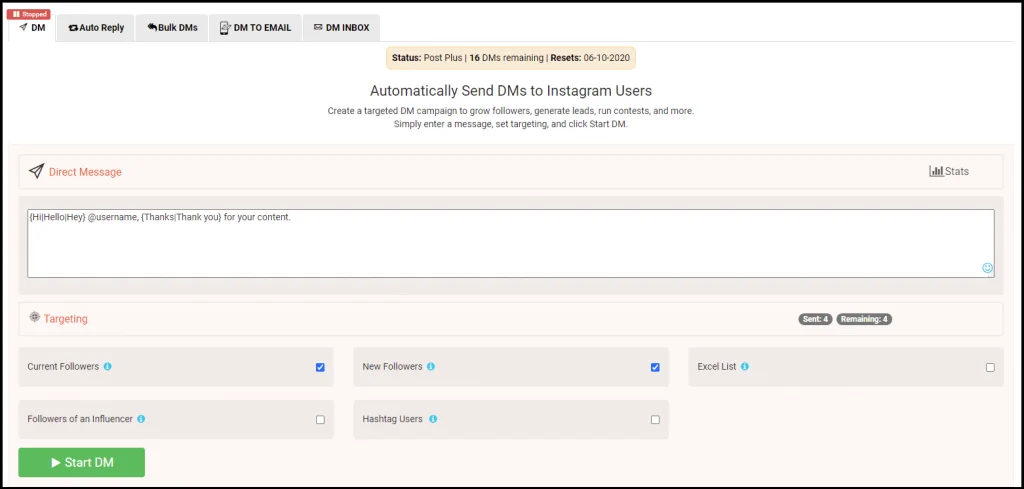Tick the Followers of an Influencer checkbox
The image size is (1024, 489).
coord(320,420)
